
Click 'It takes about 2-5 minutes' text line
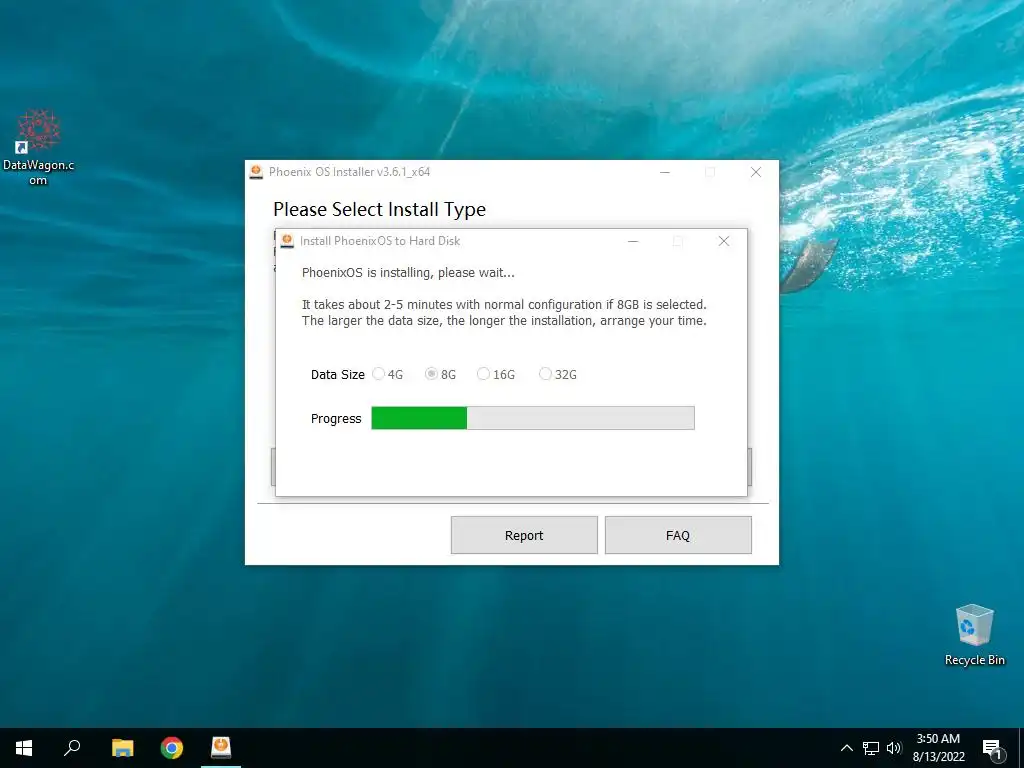point(504,304)
